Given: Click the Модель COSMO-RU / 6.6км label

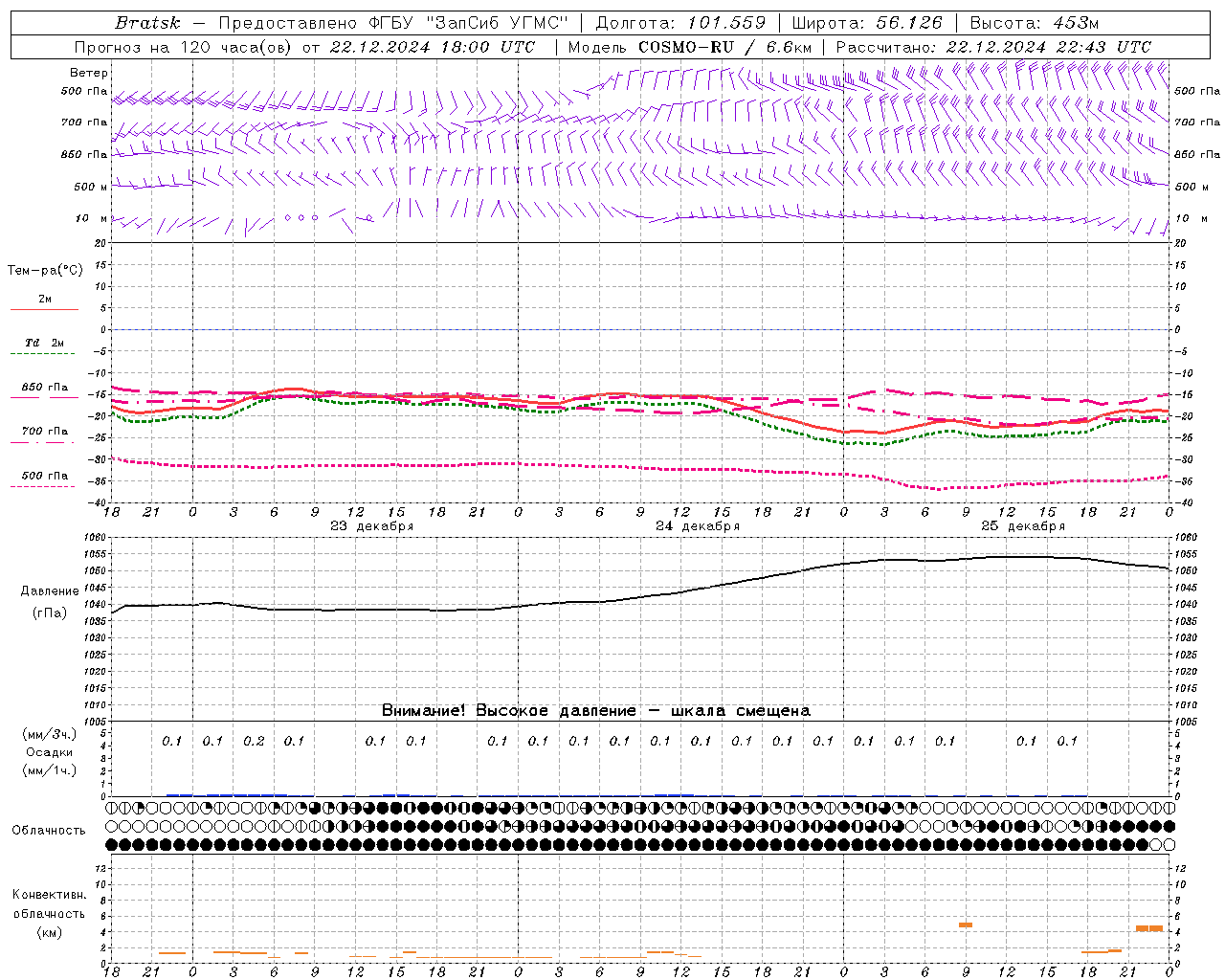Looking at the screenshot, I should (689, 47).
